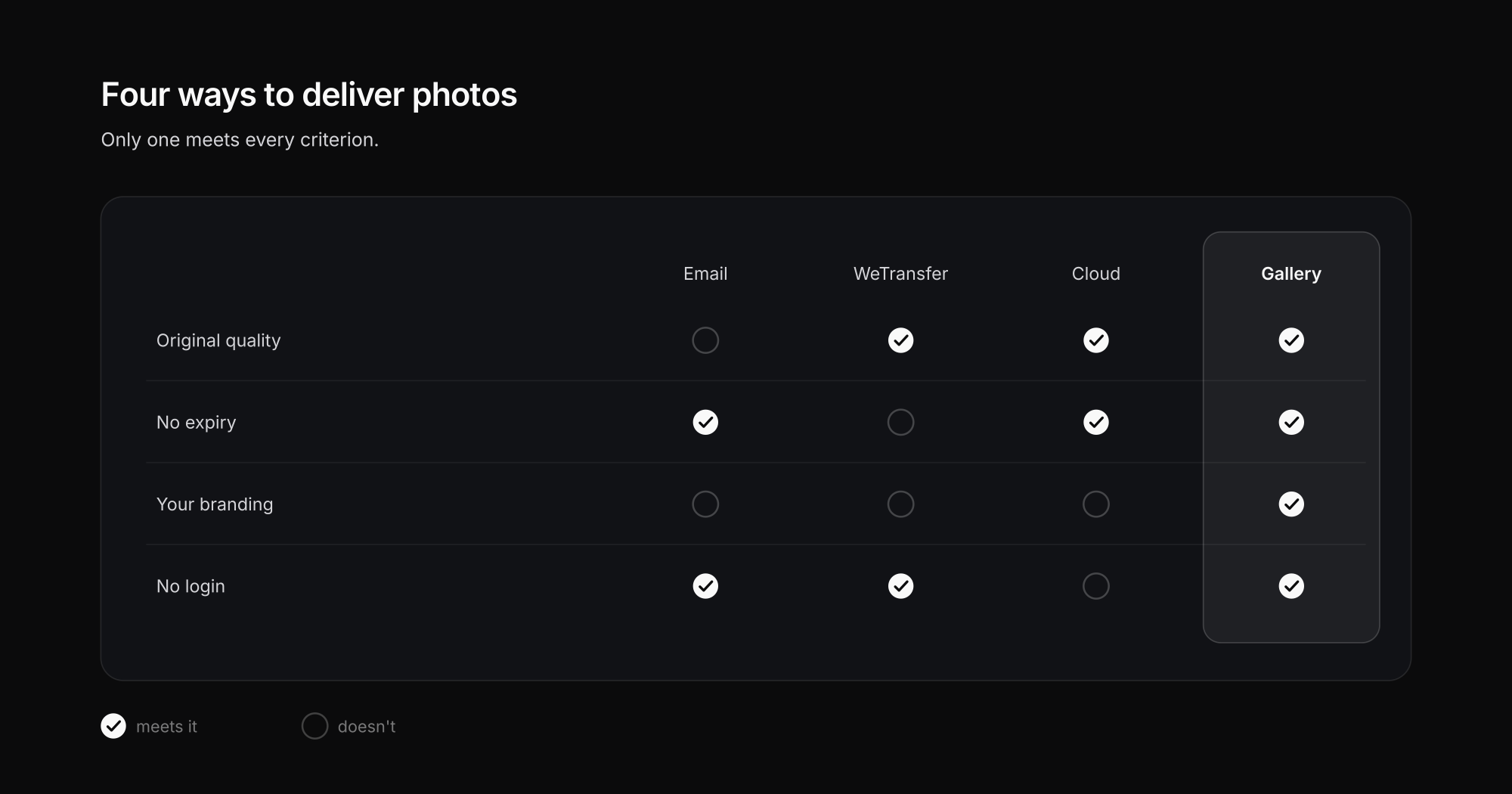Click the 'Four ways to deliver photos' heading

[x=309, y=95]
